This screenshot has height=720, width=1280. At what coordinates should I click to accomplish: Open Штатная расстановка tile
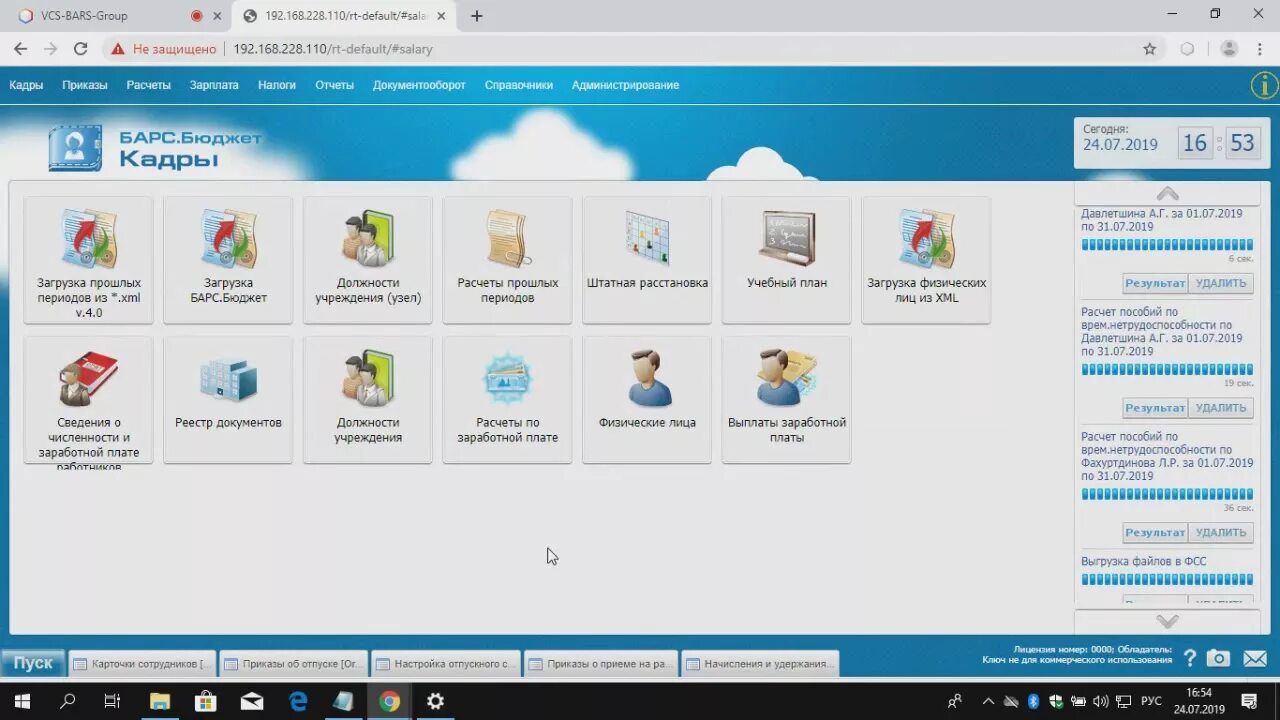[647, 260]
